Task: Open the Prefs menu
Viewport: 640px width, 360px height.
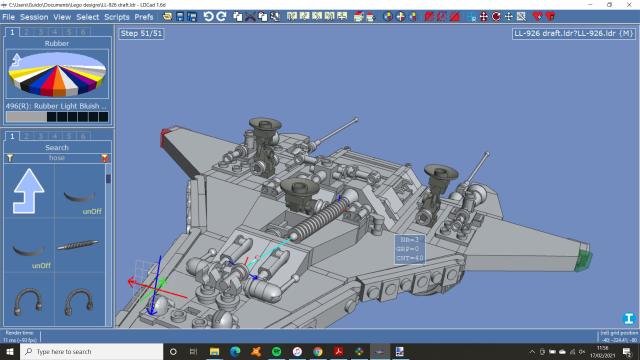Action: (x=144, y=17)
